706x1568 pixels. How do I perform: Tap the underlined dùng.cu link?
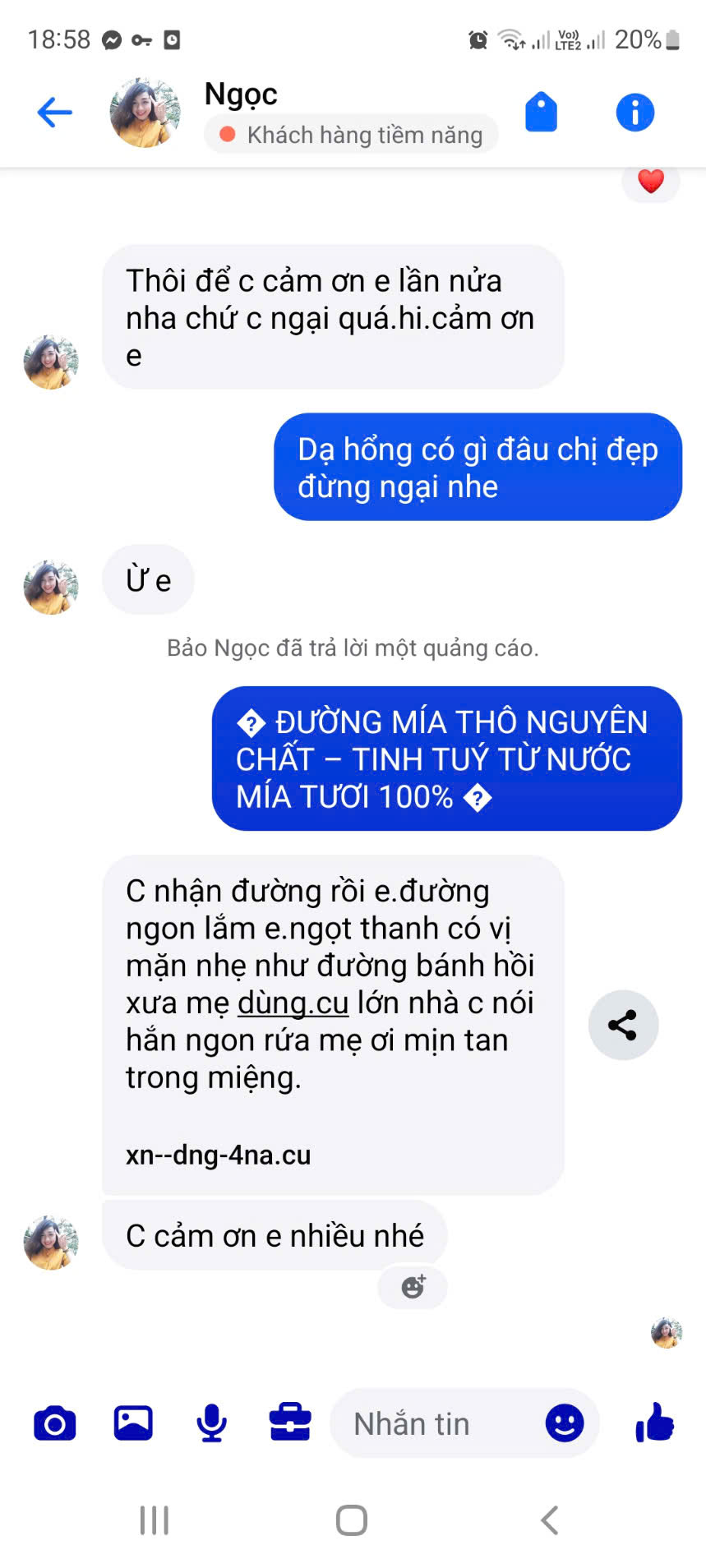pos(293,1003)
